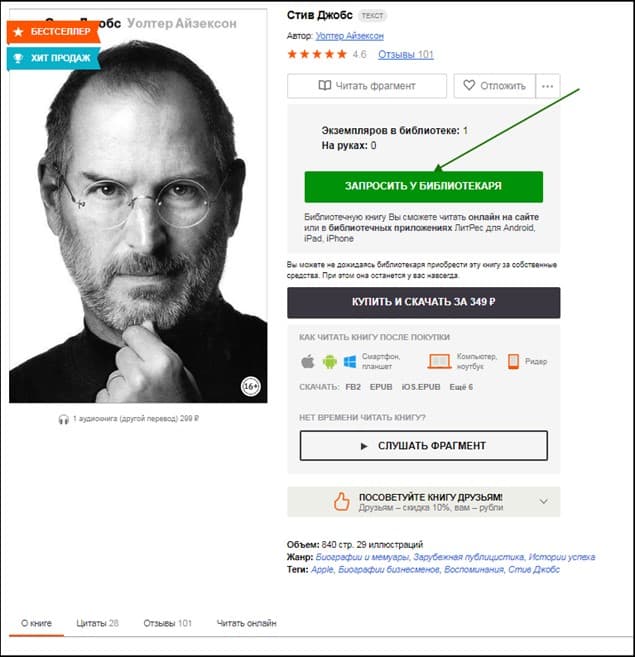Image resolution: width=635 pixels, height=657 pixels.
Task: Open the Читать онлайн tab
Action: coord(246,623)
